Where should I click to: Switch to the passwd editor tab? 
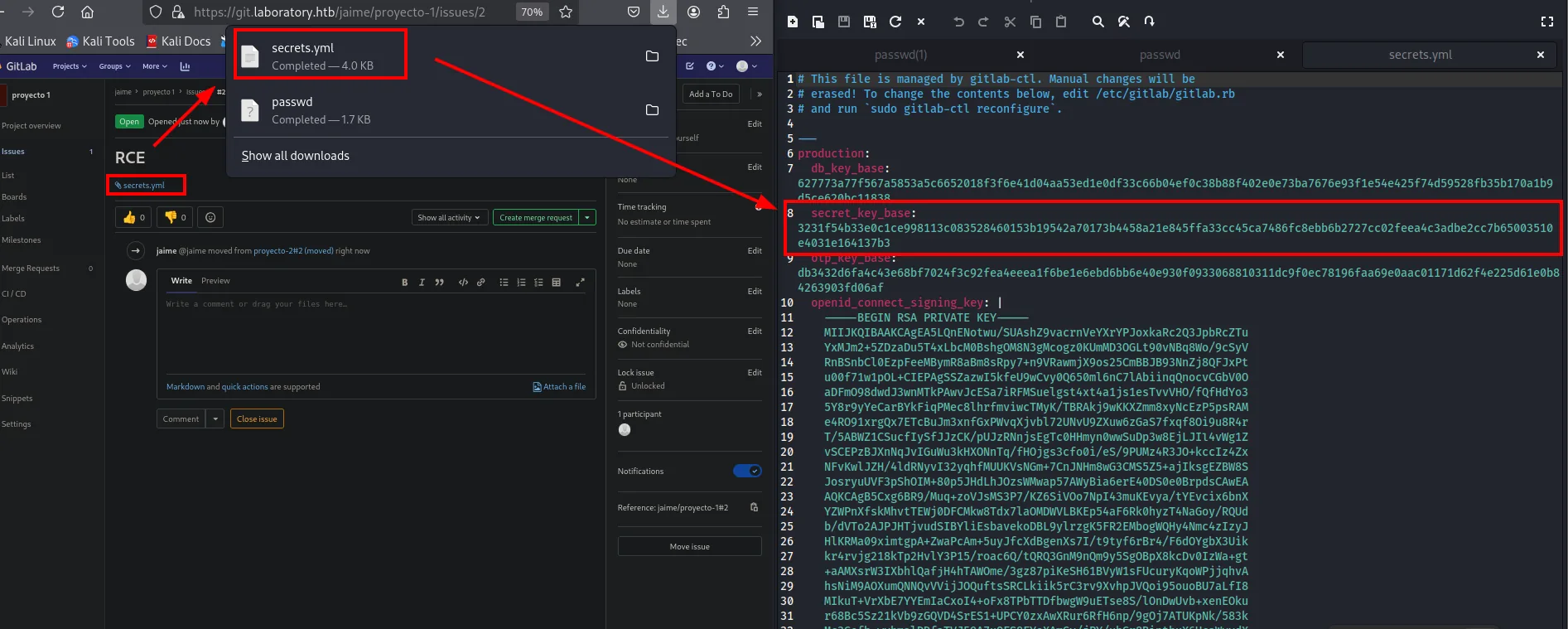pos(1160,55)
